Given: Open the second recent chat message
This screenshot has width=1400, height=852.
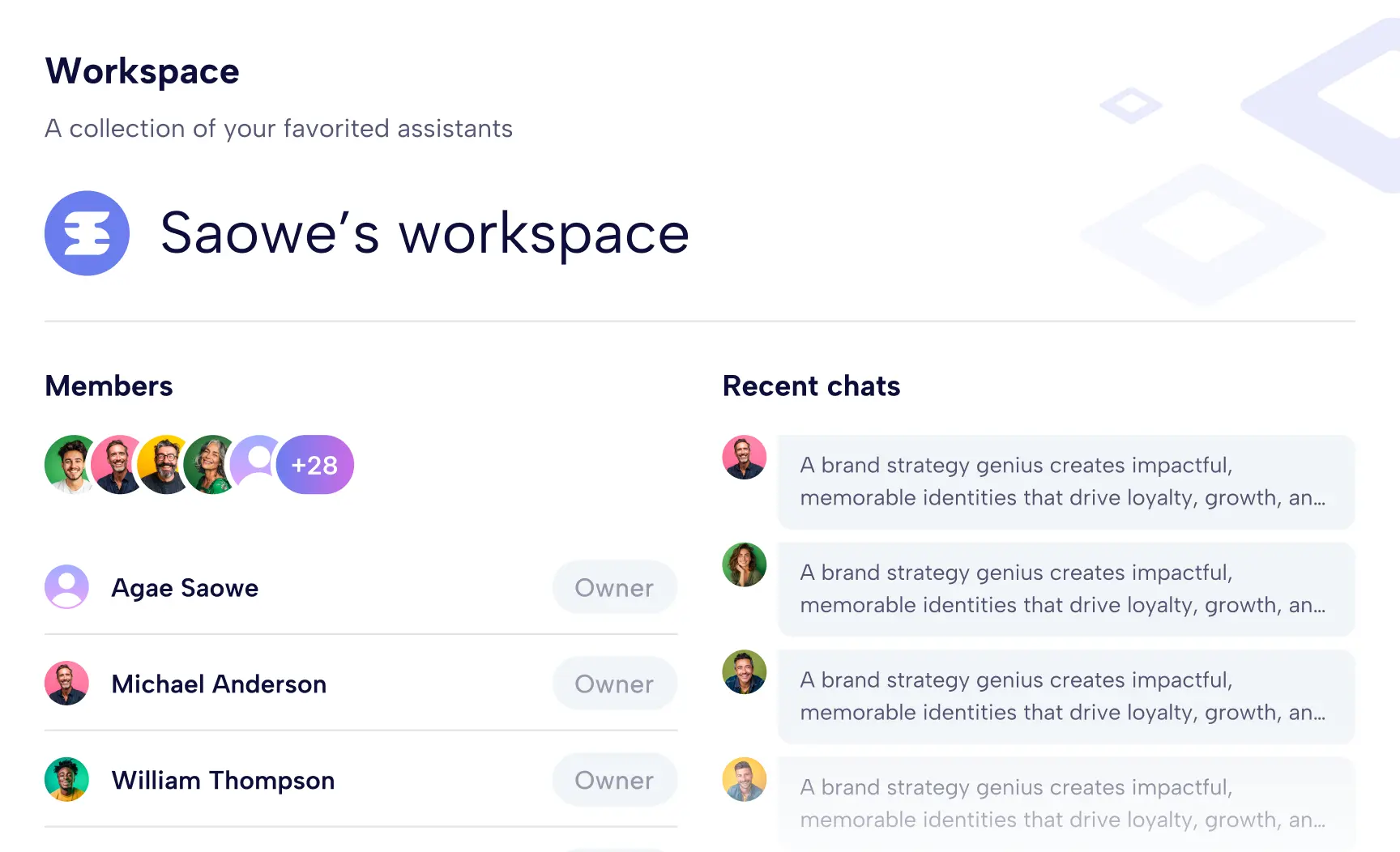Looking at the screenshot, I should pyautogui.click(x=1065, y=589).
